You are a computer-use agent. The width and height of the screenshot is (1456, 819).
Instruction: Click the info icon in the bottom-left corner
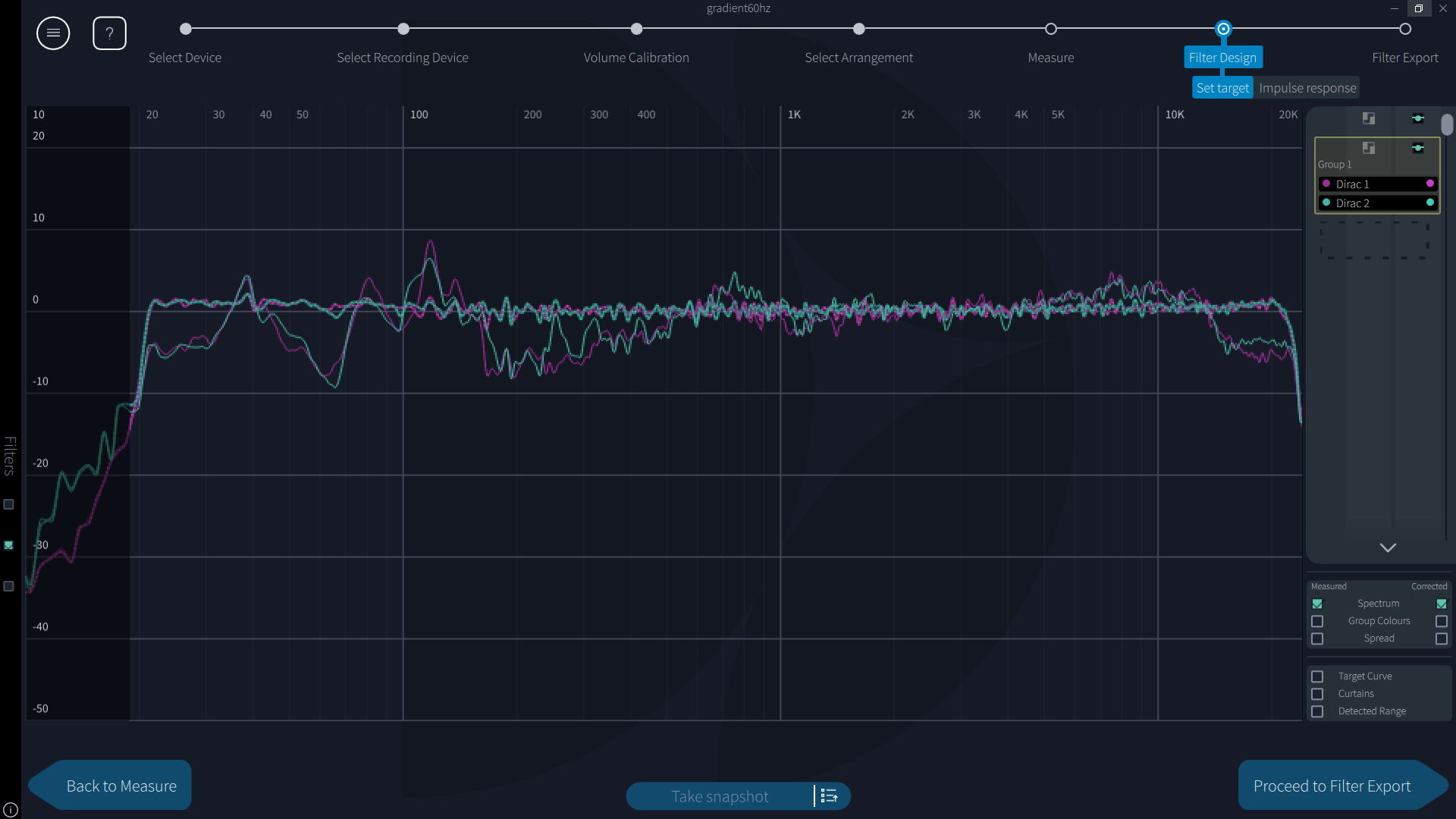coord(11,810)
